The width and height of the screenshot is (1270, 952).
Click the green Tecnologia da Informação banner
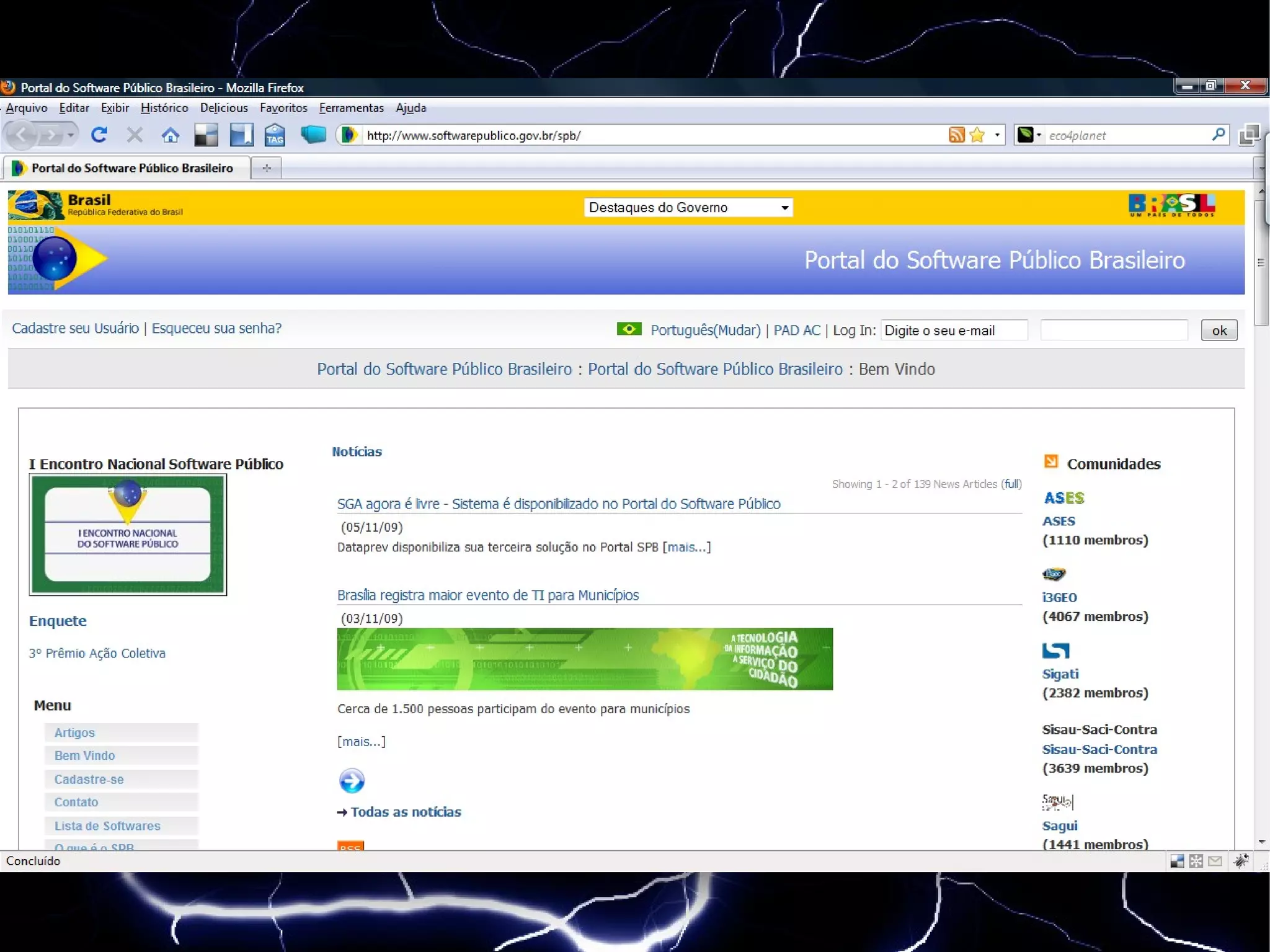pos(585,659)
